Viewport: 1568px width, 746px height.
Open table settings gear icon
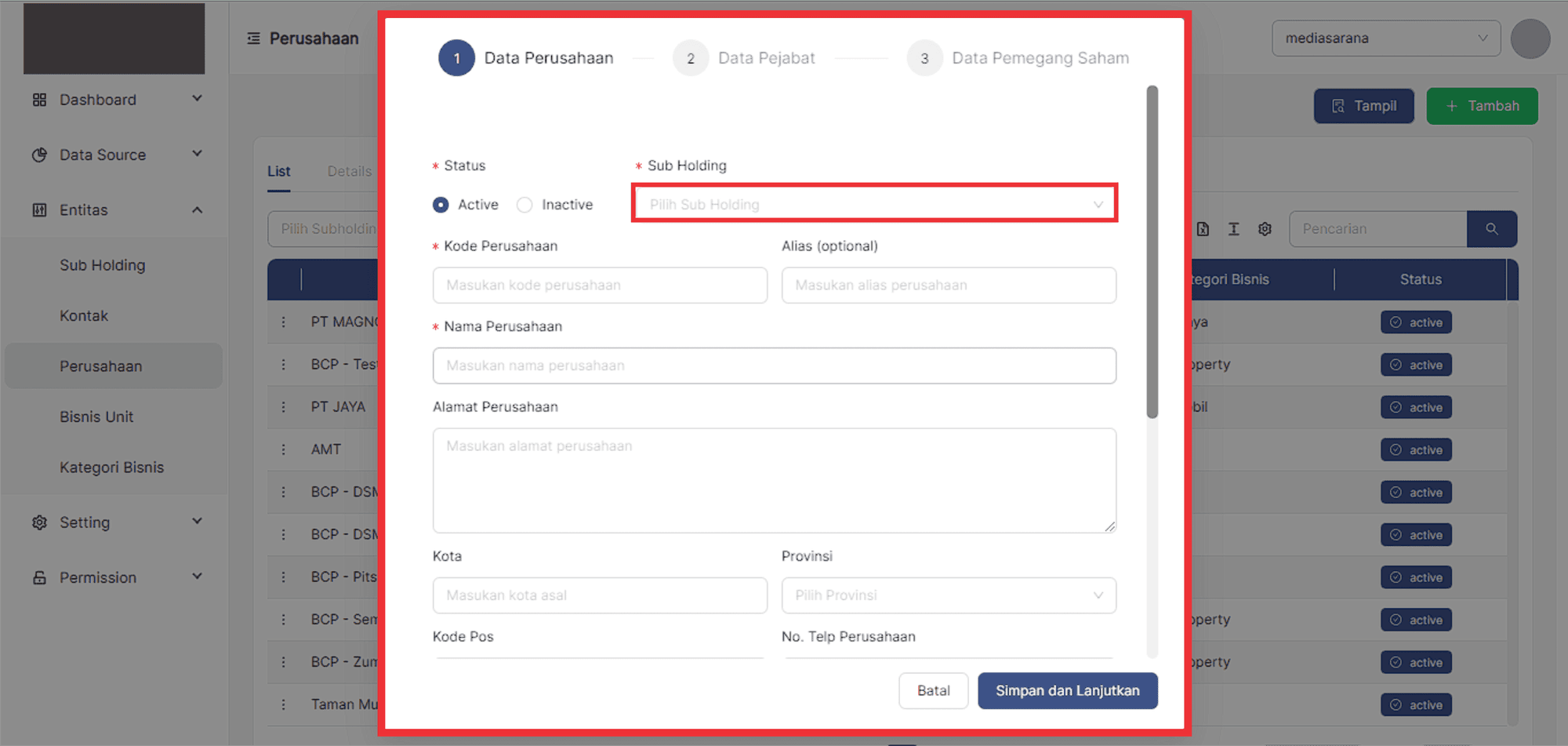click(1265, 229)
